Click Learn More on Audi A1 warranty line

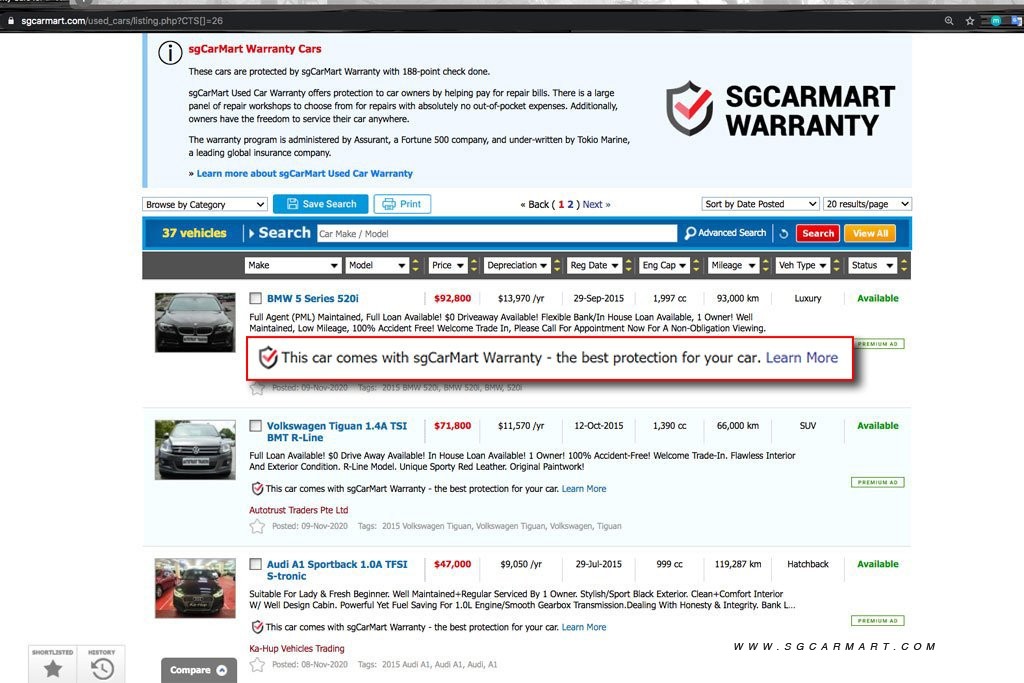(x=584, y=627)
